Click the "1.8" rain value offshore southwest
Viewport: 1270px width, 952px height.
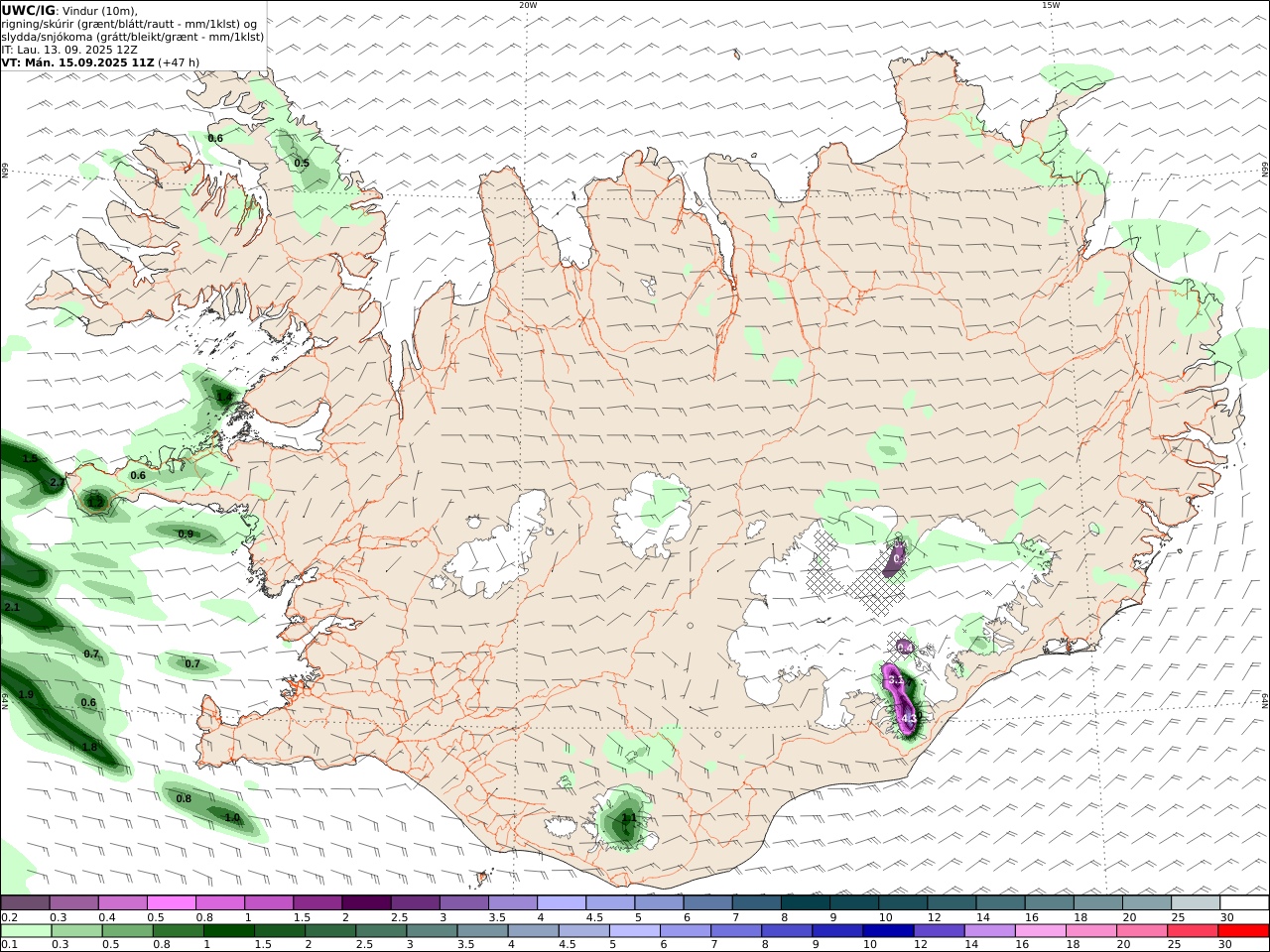(x=89, y=748)
